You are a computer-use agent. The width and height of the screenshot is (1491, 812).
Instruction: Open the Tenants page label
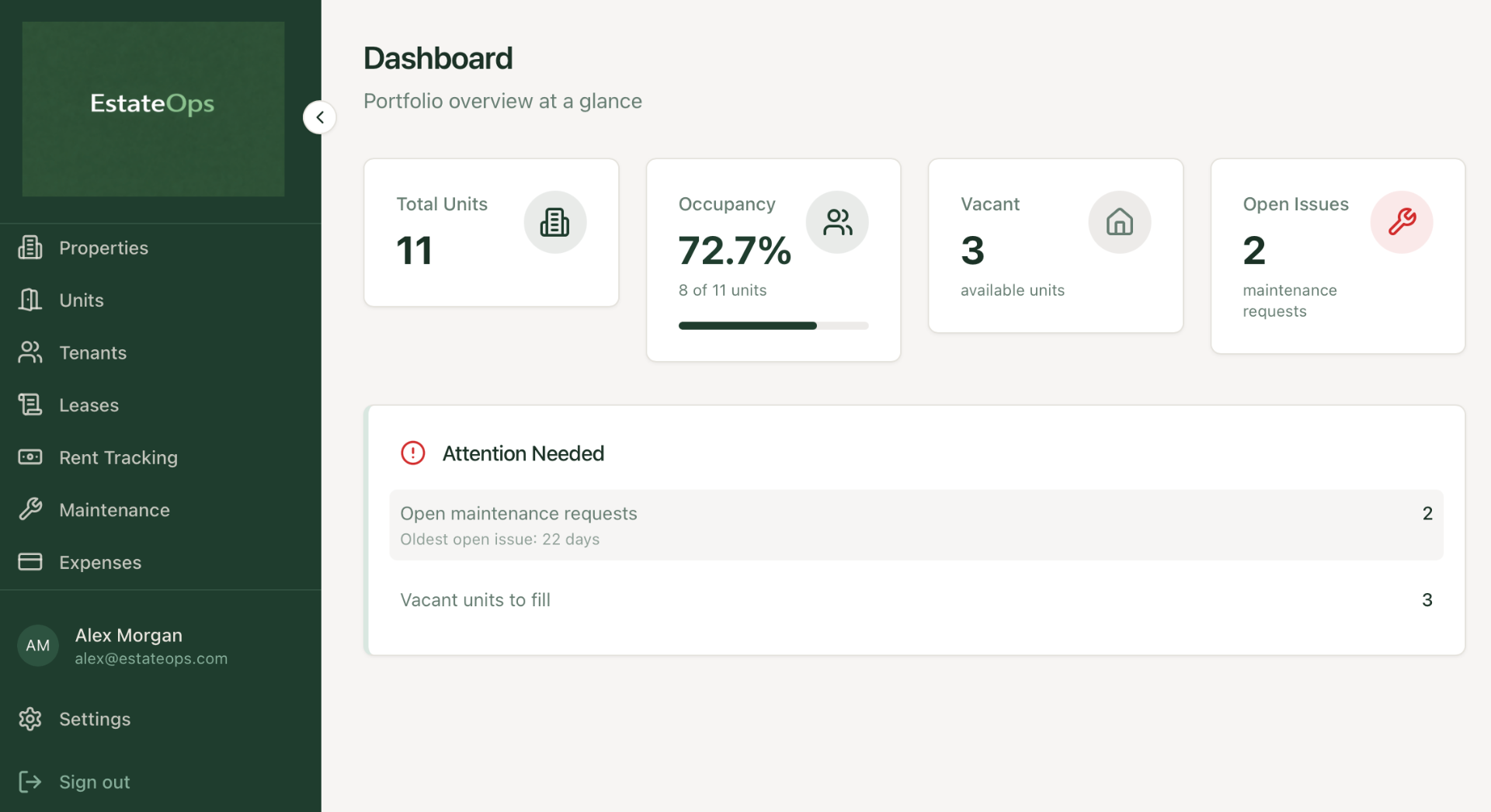point(92,352)
